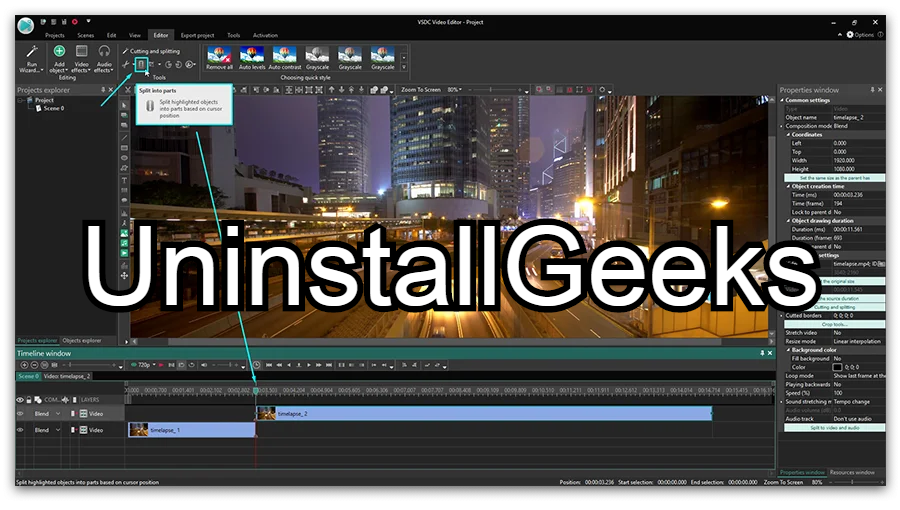Open the zoom percentage 80% dropdown

click(x=455, y=90)
